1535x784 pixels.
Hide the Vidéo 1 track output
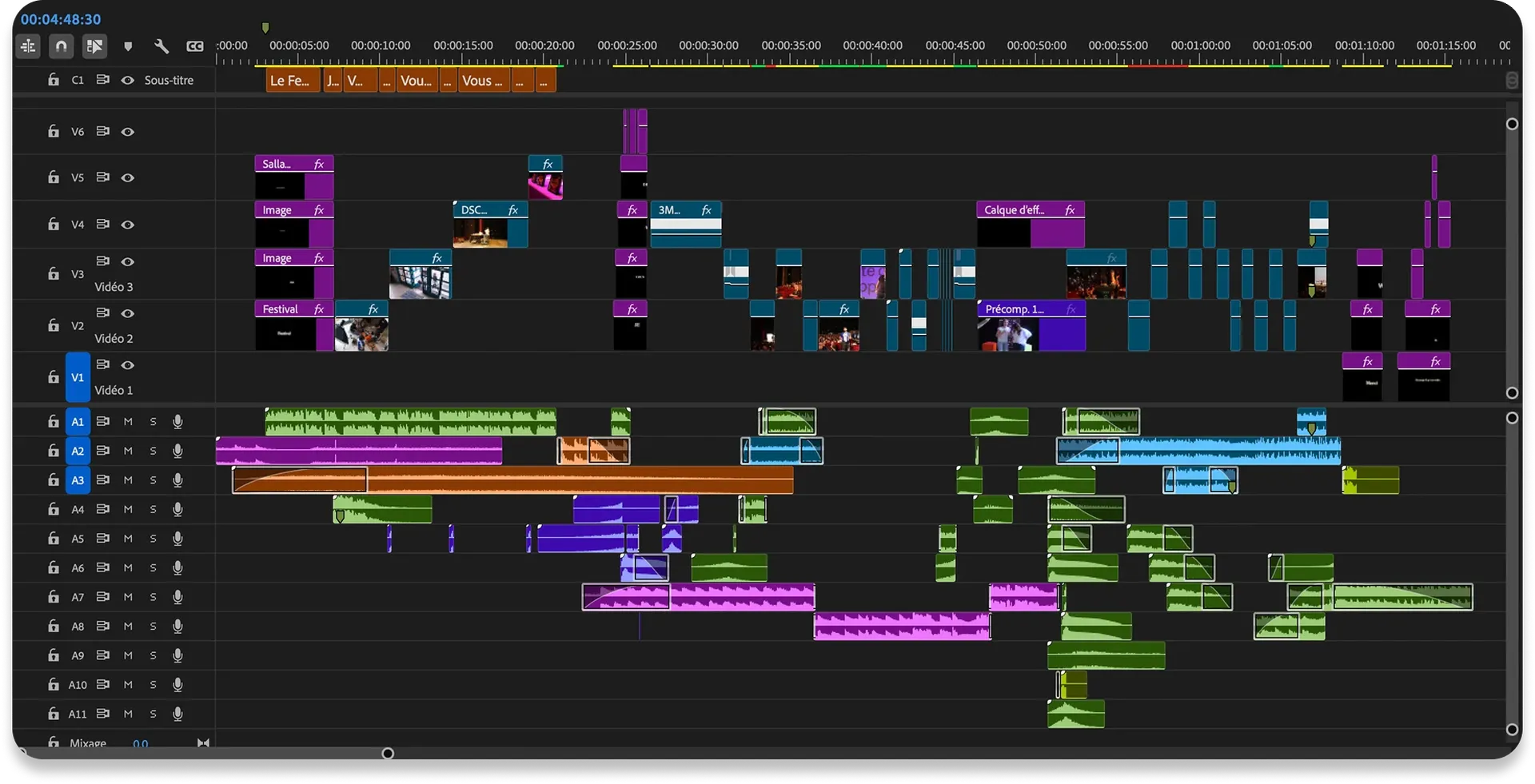click(x=128, y=364)
